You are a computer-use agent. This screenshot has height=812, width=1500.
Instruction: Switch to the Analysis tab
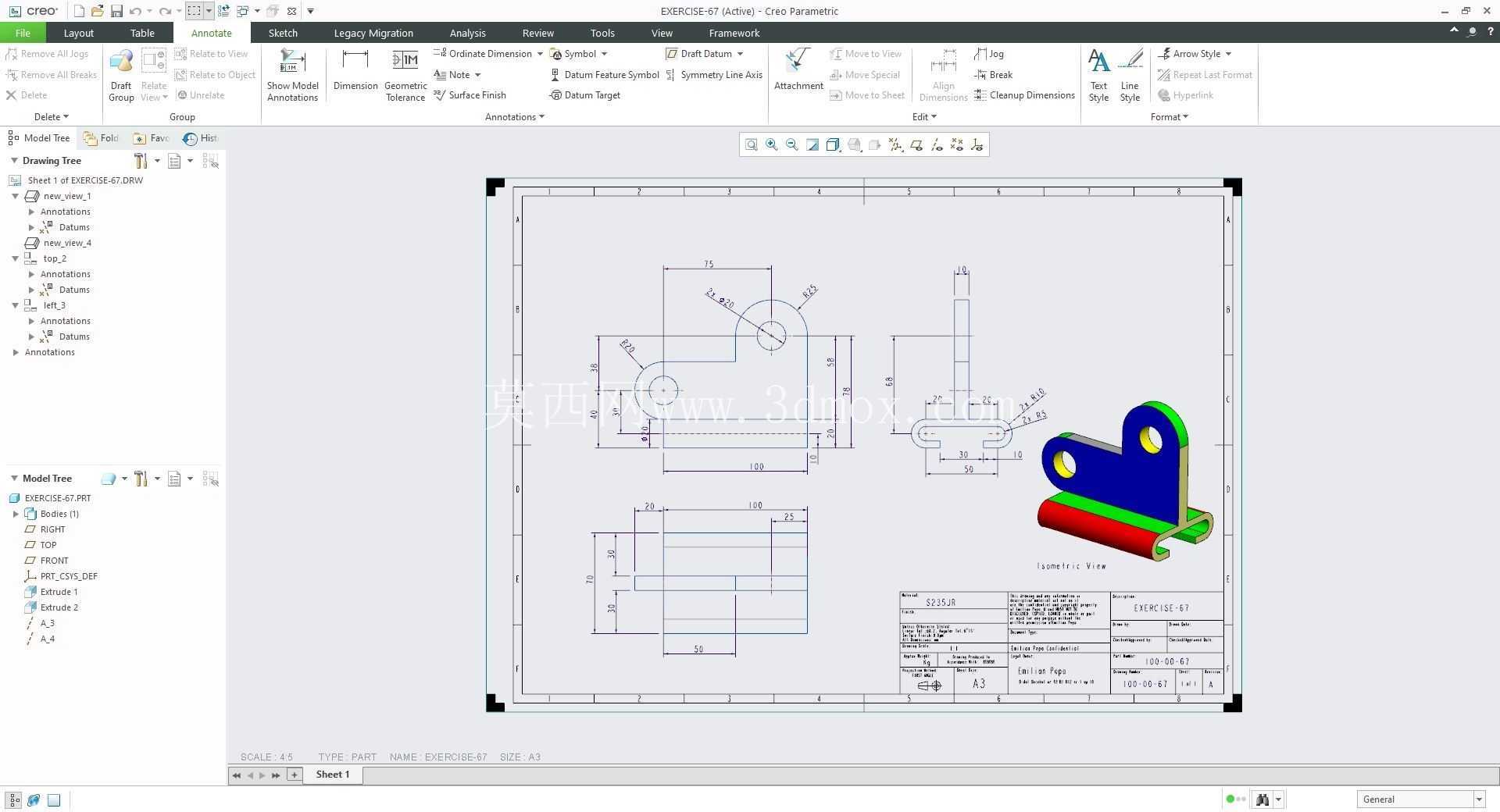467,33
